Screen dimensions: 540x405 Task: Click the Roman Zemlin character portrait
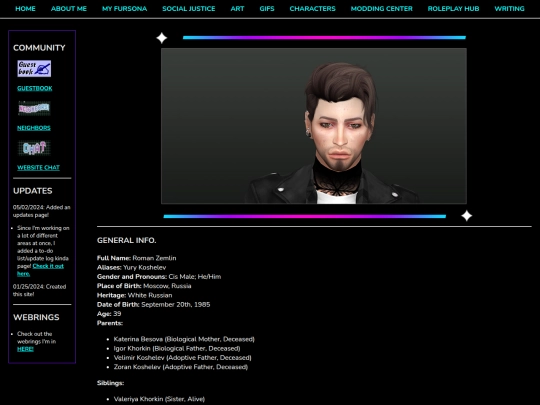(x=314, y=126)
